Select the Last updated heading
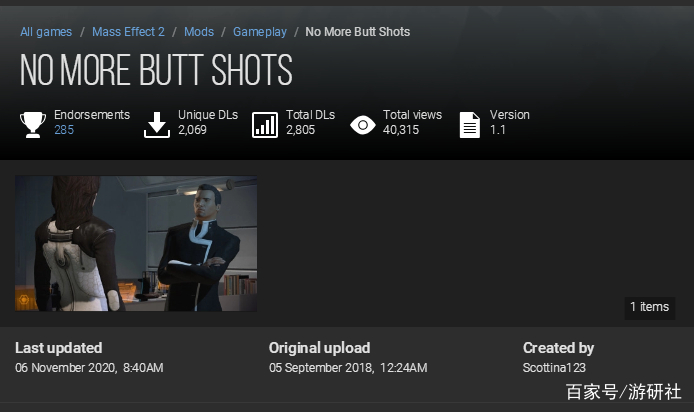Image resolution: width=694 pixels, height=412 pixels. [58, 348]
